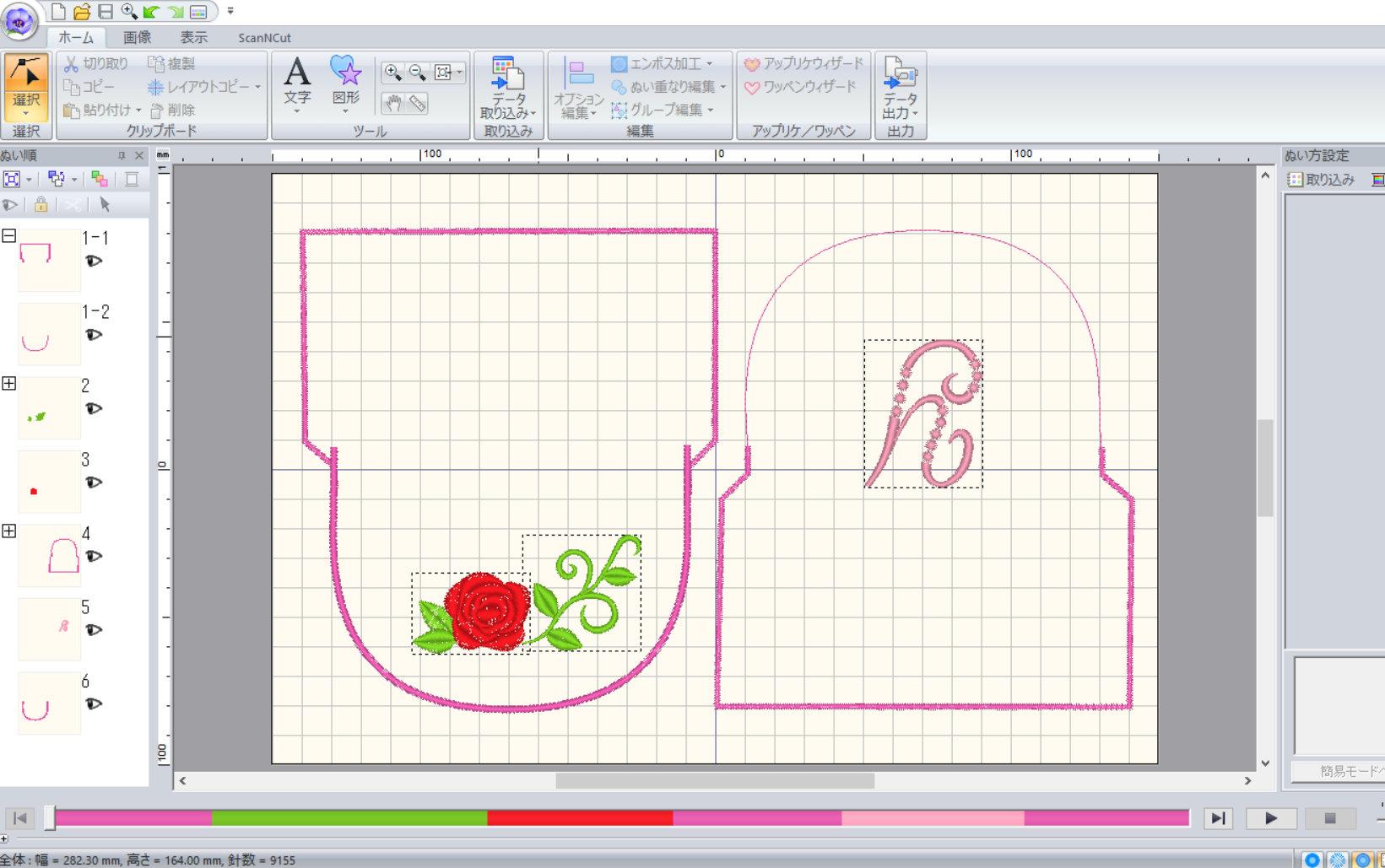Viewport: 1385px width, 868px height.
Task: Click the light pink segment of the stitch color bar
Action: pyautogui.click(x=933, y=817)
